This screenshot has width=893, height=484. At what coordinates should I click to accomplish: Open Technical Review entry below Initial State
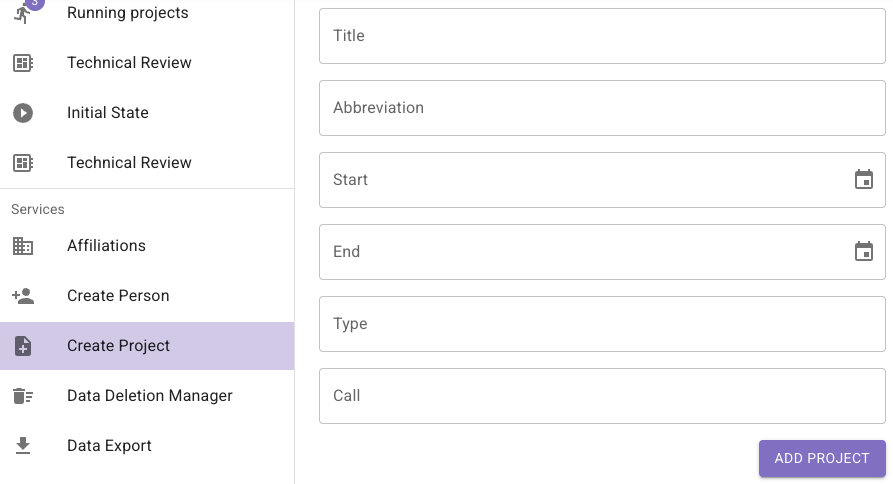pos(129,163)
